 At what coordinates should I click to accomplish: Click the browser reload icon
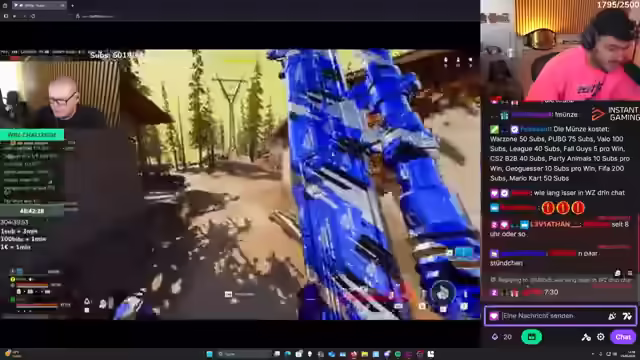(x=33, y=16)
